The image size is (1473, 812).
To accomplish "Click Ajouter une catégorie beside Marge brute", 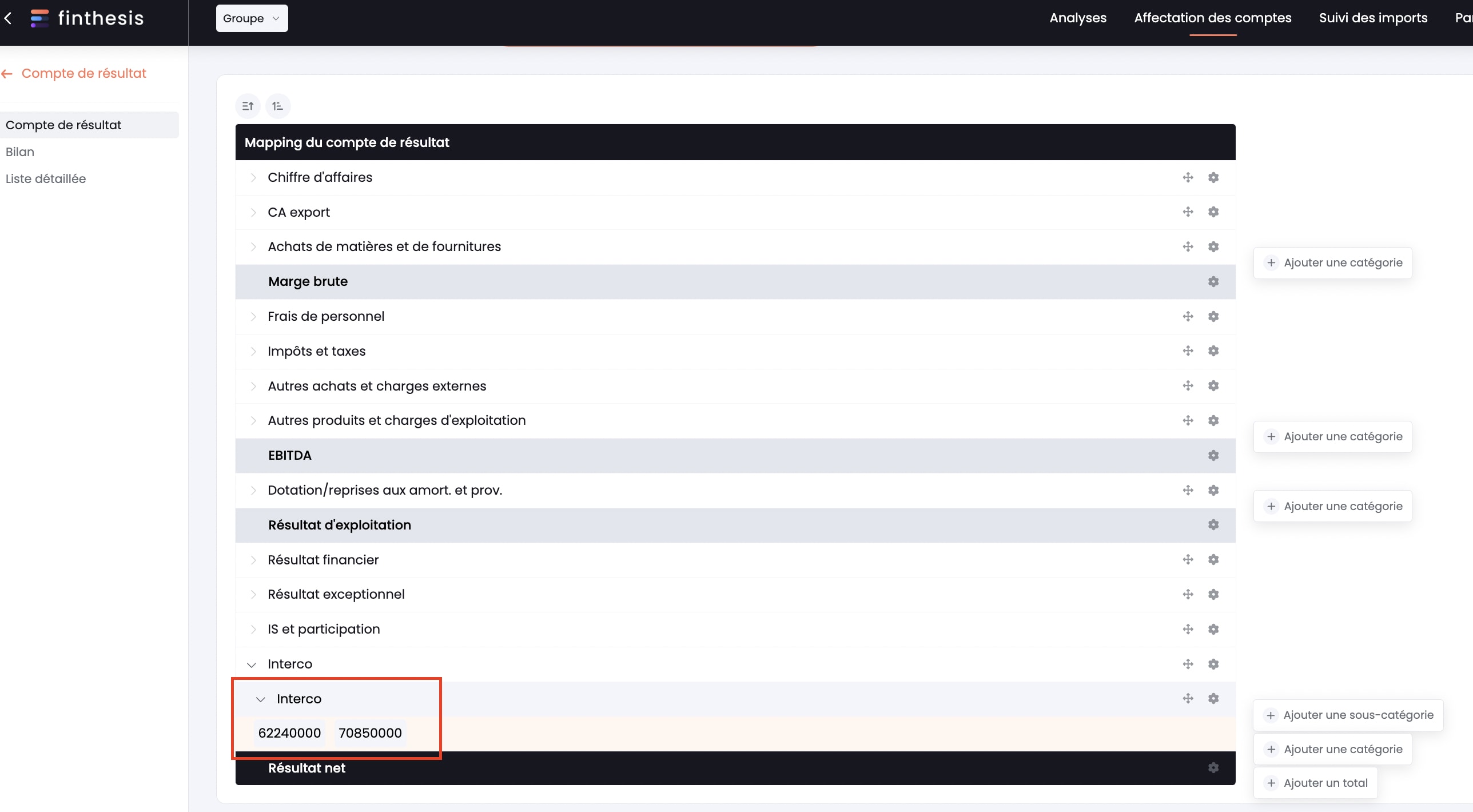I will 1332,262.
